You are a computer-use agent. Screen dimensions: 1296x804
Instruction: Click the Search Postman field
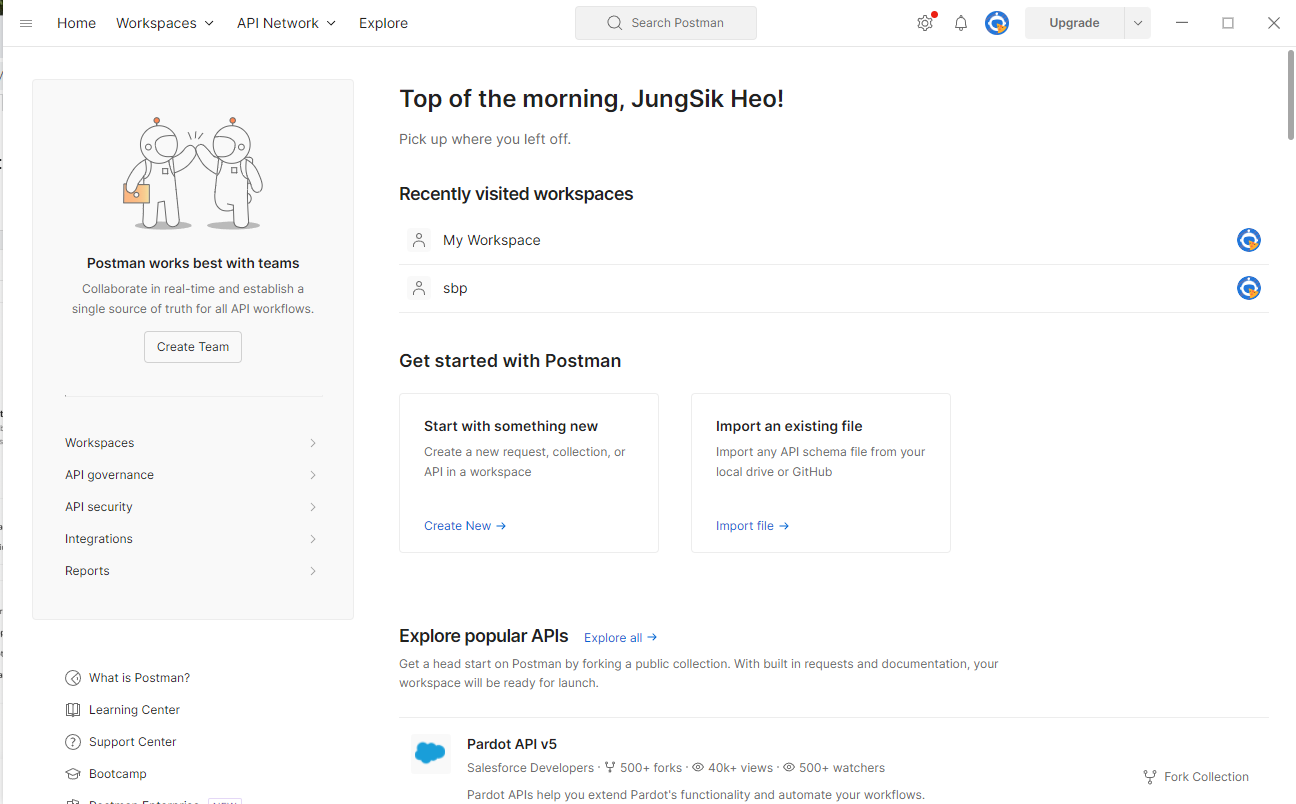pos(666,23)
